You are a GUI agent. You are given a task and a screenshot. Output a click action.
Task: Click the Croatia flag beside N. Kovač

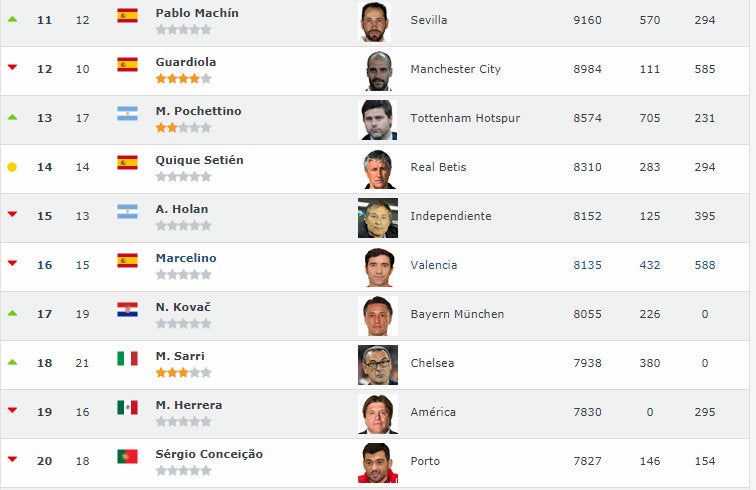coord(127,309)
